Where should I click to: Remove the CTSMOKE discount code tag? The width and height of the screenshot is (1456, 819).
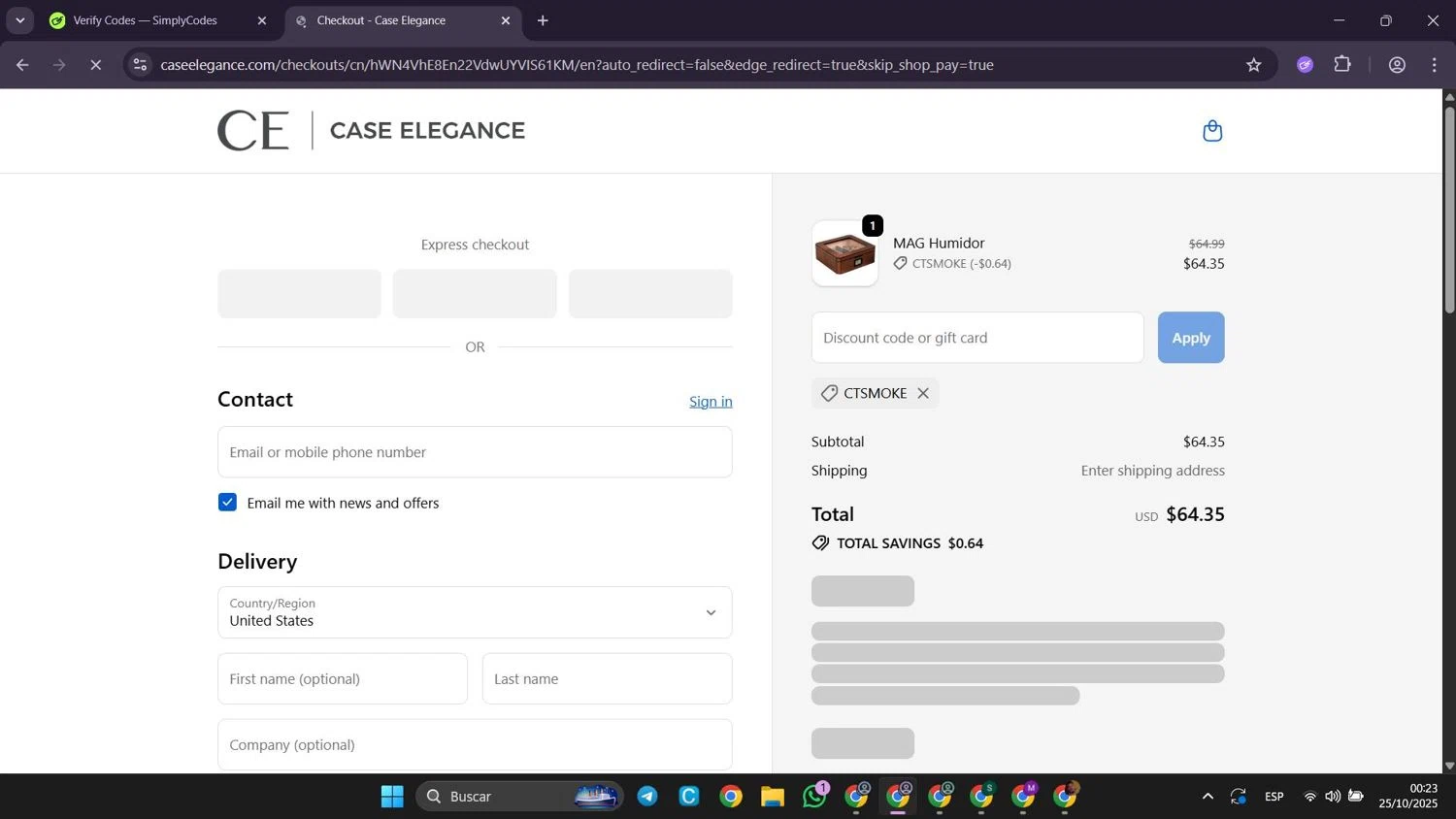(x=923, y=393)
